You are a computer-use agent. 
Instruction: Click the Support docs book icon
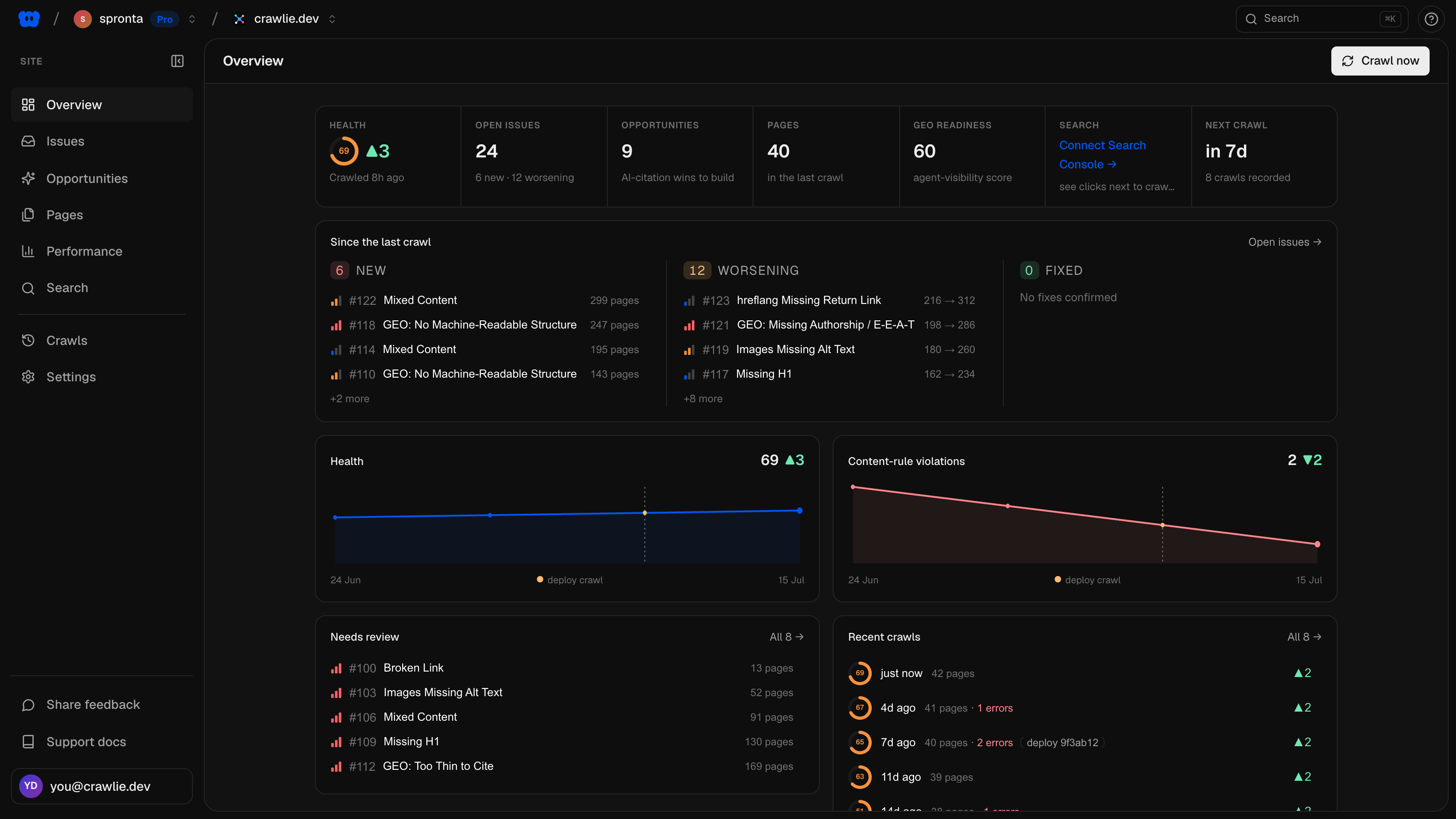[28, 742]
